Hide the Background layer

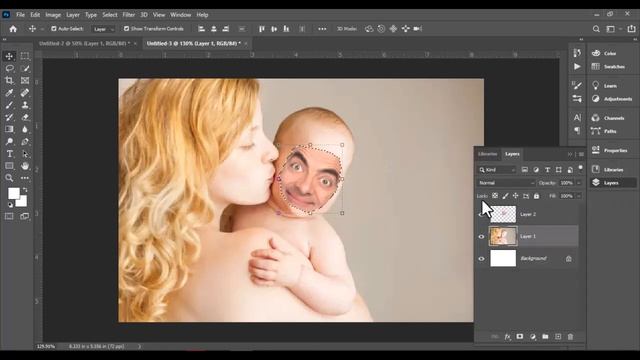coord(481,258)
